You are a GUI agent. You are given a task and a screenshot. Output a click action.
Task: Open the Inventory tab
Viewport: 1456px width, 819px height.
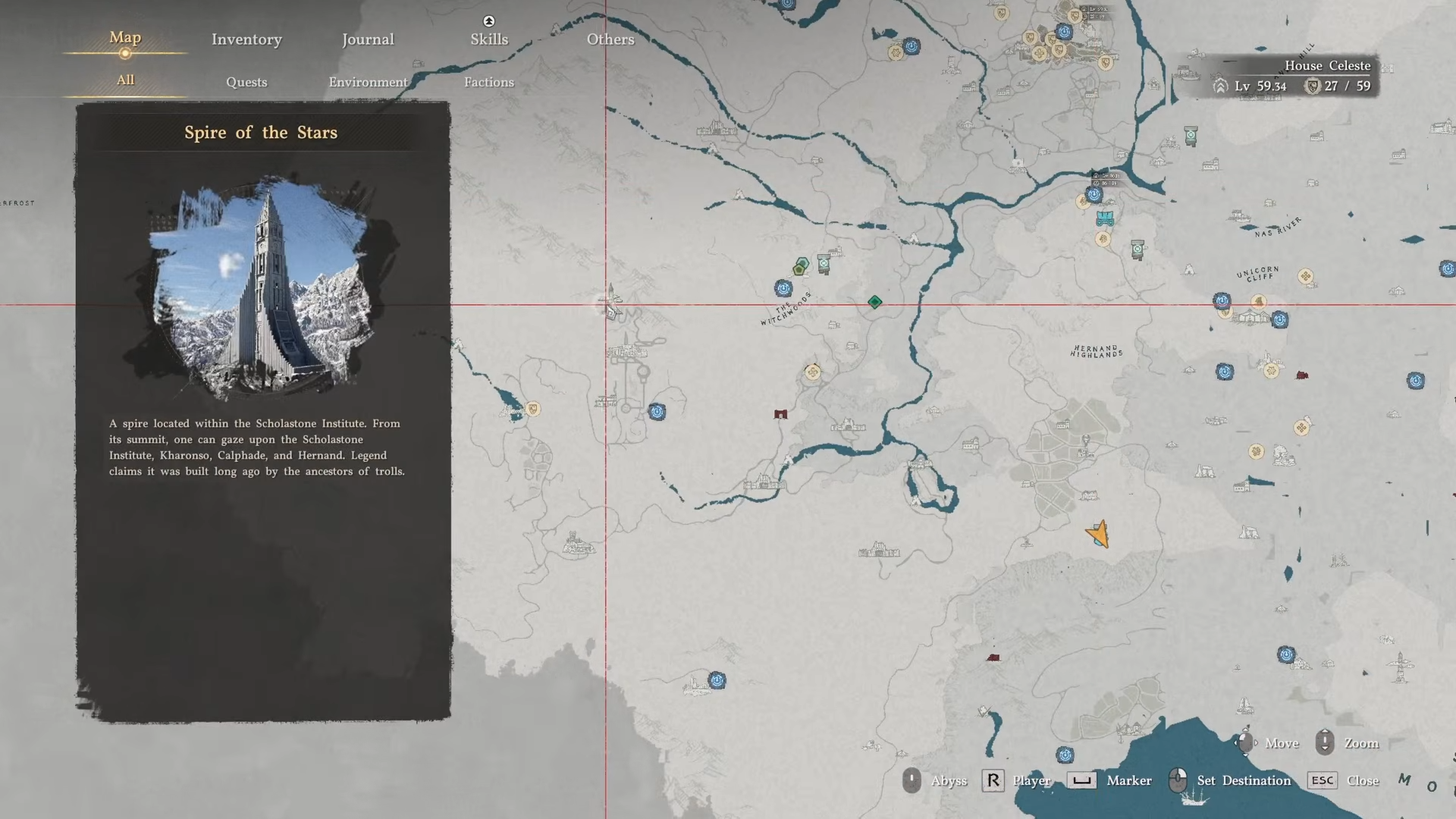tap(246, 39)
